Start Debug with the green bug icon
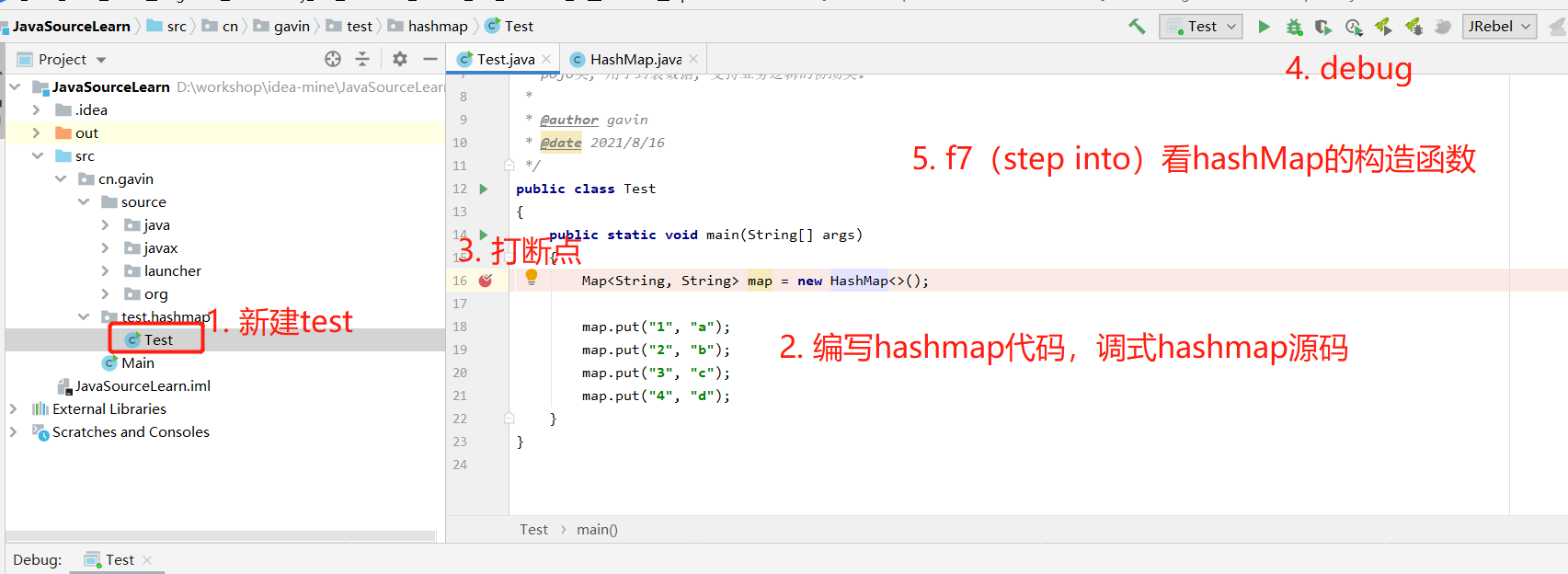This screenshot has height=574, width=1568. tap(1294, 27)
